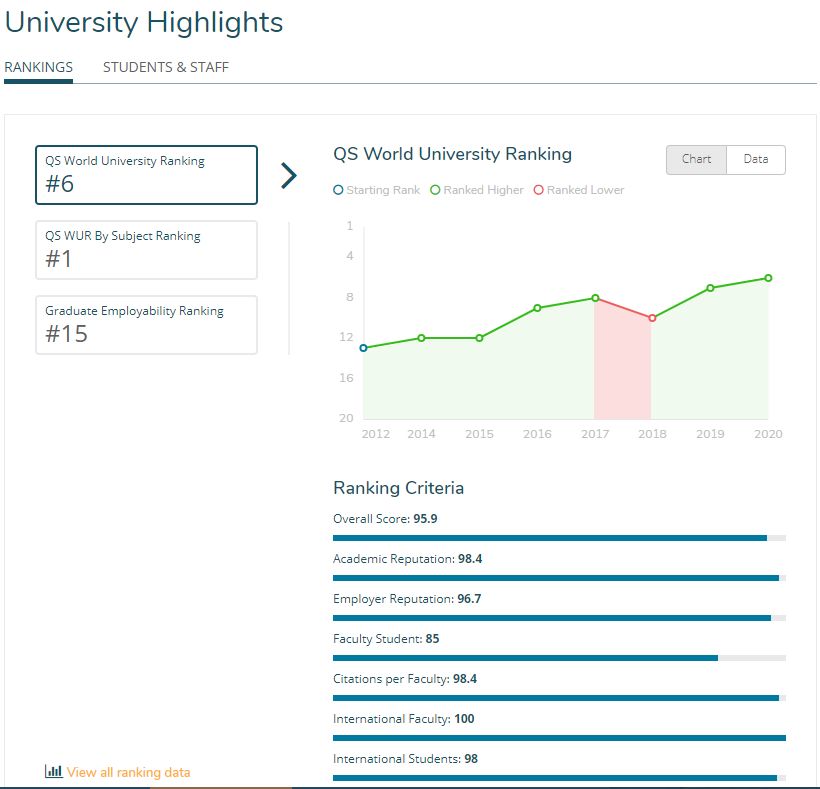Toggle the Starting Rank legend marker

338,190
